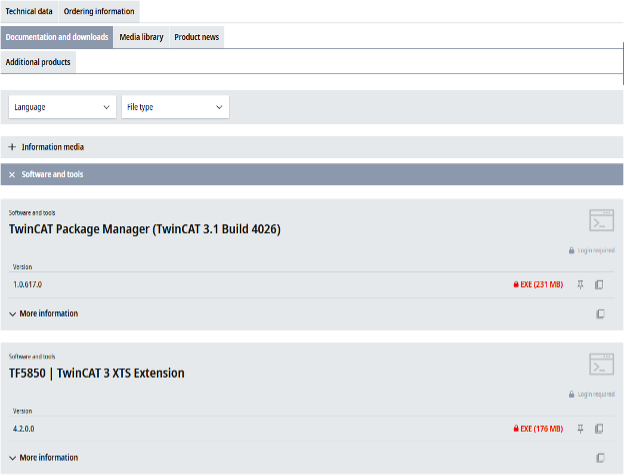Click the TF5850 TwinCAT 3 XTS Extension title

(97, 373)
